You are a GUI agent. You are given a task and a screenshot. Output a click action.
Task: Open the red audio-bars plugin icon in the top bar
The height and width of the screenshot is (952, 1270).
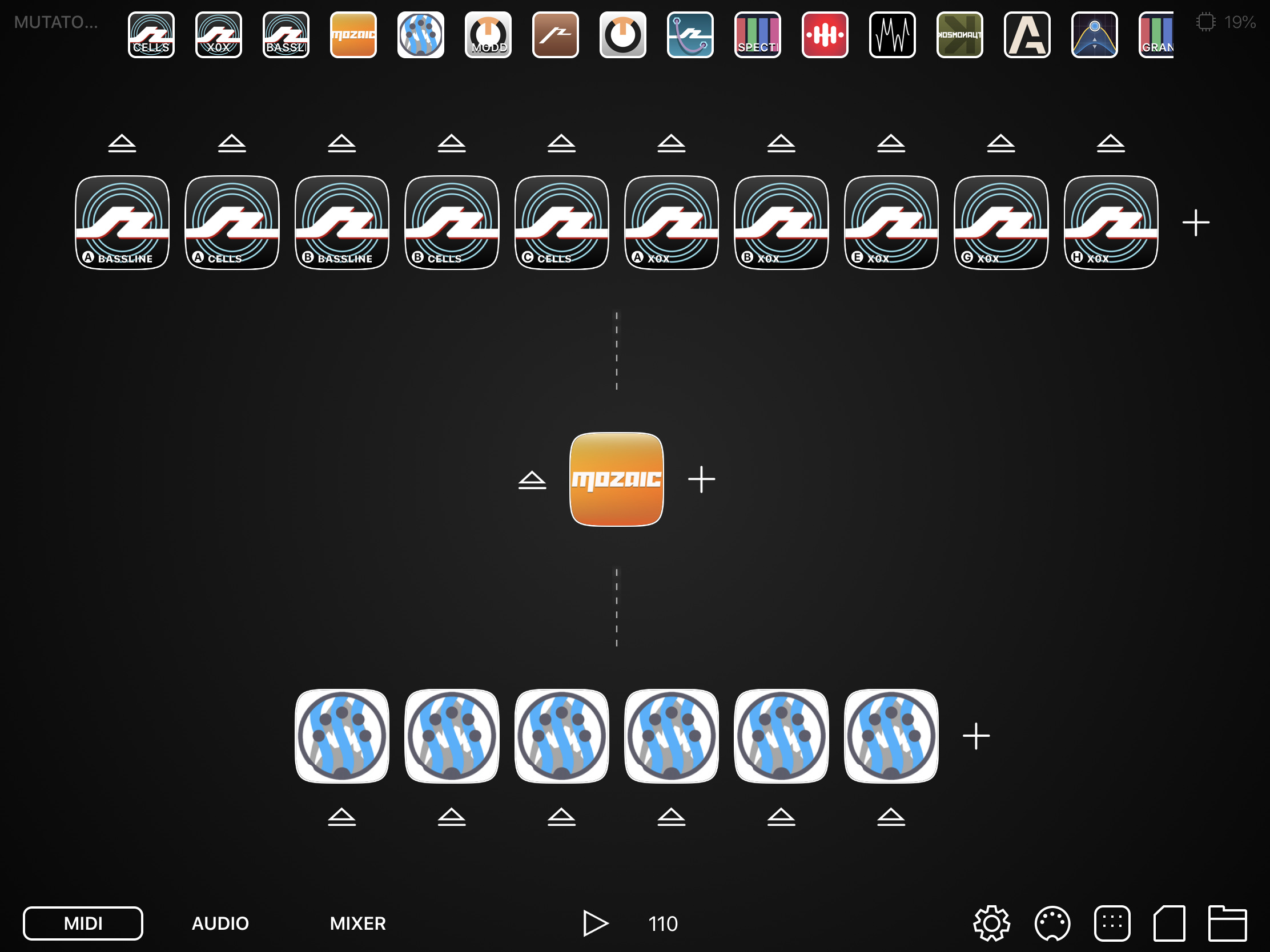[825, 35]
